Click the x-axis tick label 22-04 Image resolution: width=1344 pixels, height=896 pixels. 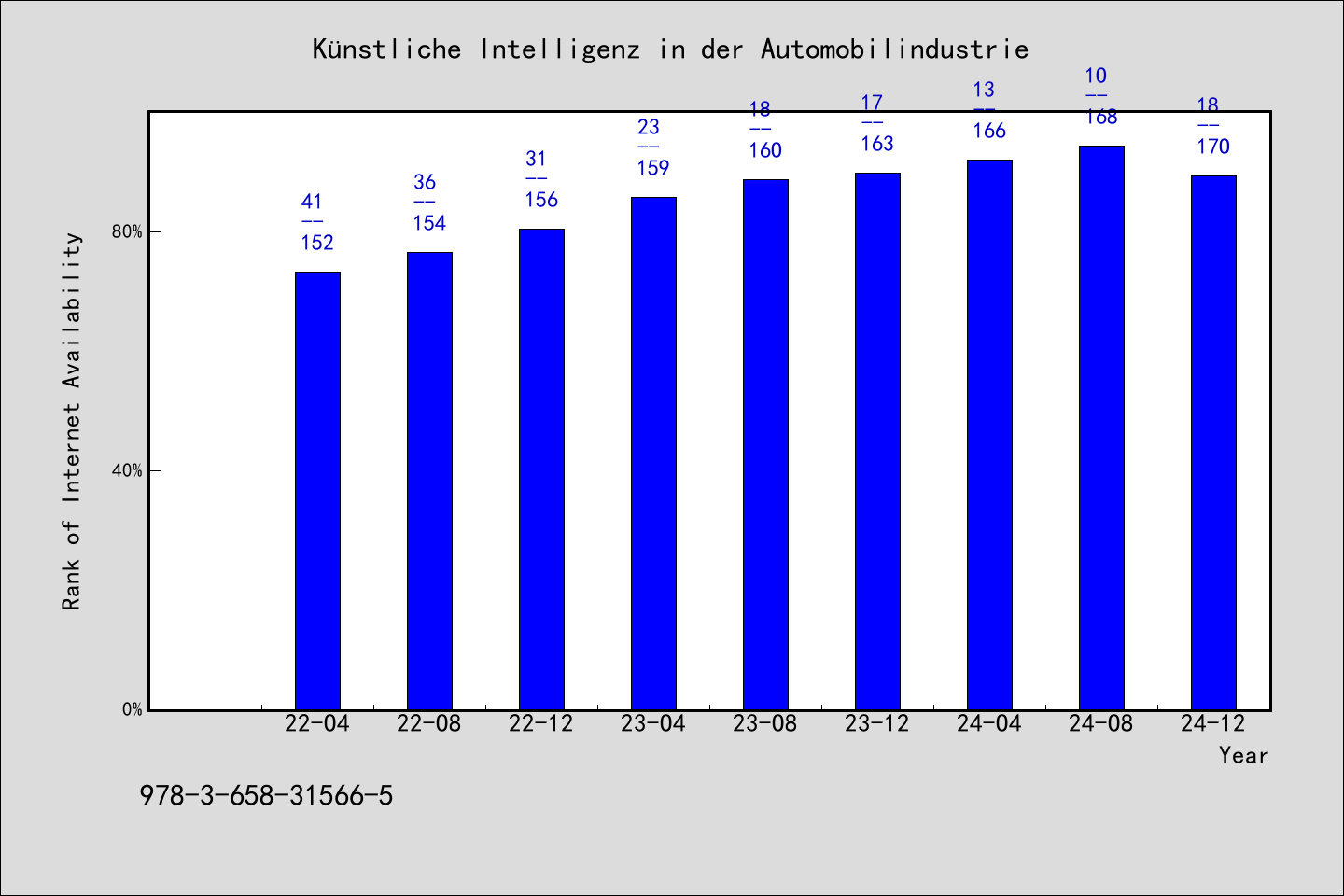[317, 723]
